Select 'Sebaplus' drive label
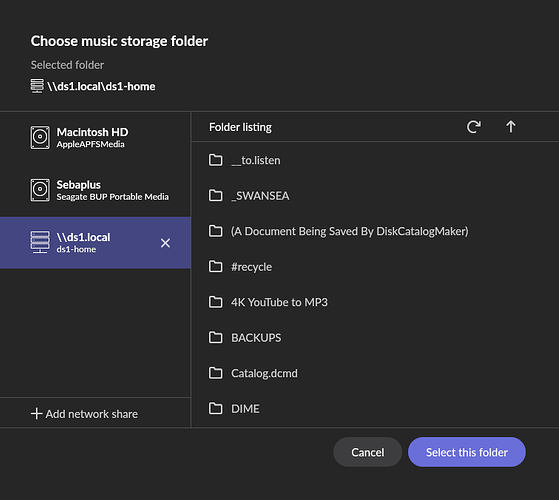This screenshot has height=500, width=559. point(78,185)
